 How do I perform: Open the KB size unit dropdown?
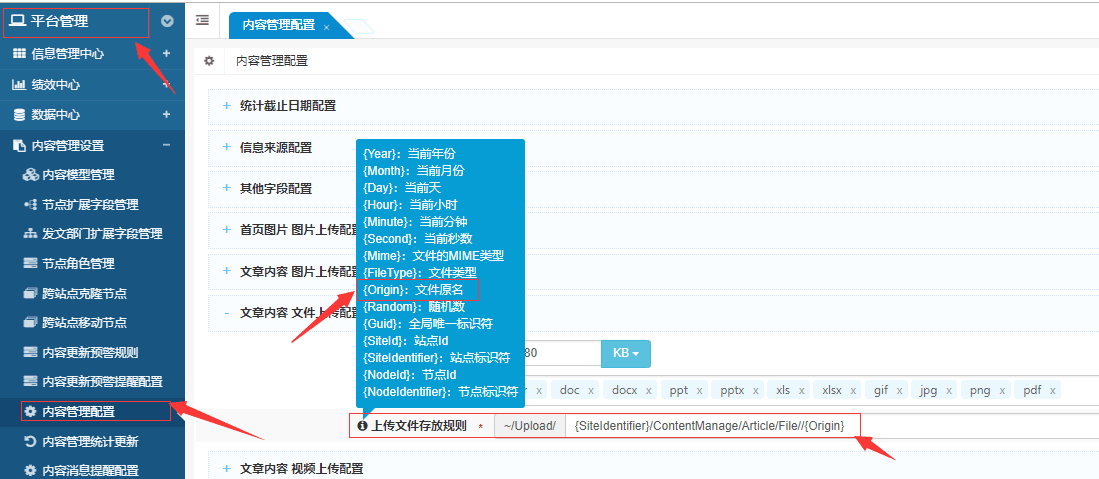tap(625, 354)
